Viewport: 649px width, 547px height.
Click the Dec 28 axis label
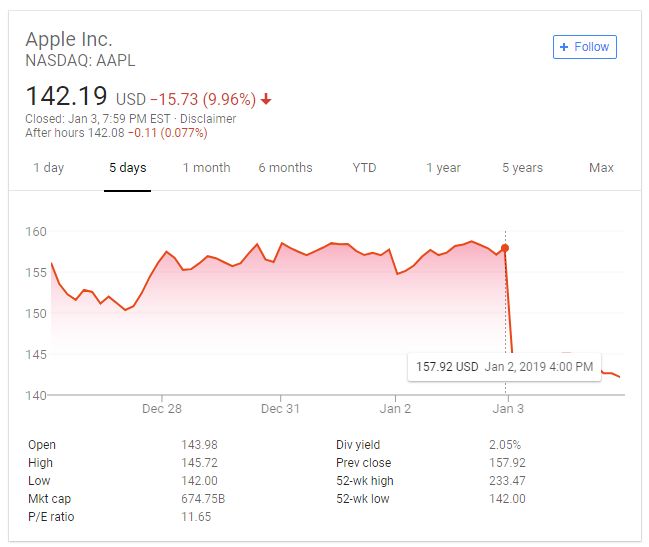(162, 408)
